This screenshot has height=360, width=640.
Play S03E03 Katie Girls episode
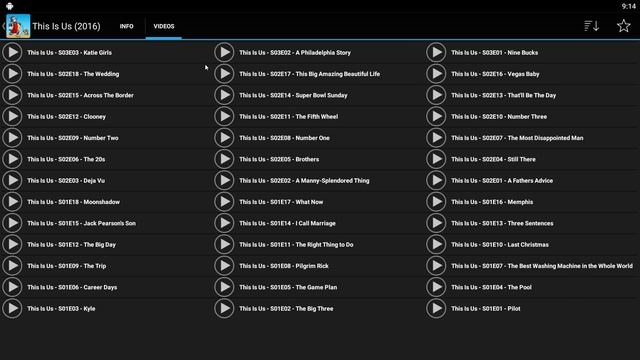[x=12, y=52]
